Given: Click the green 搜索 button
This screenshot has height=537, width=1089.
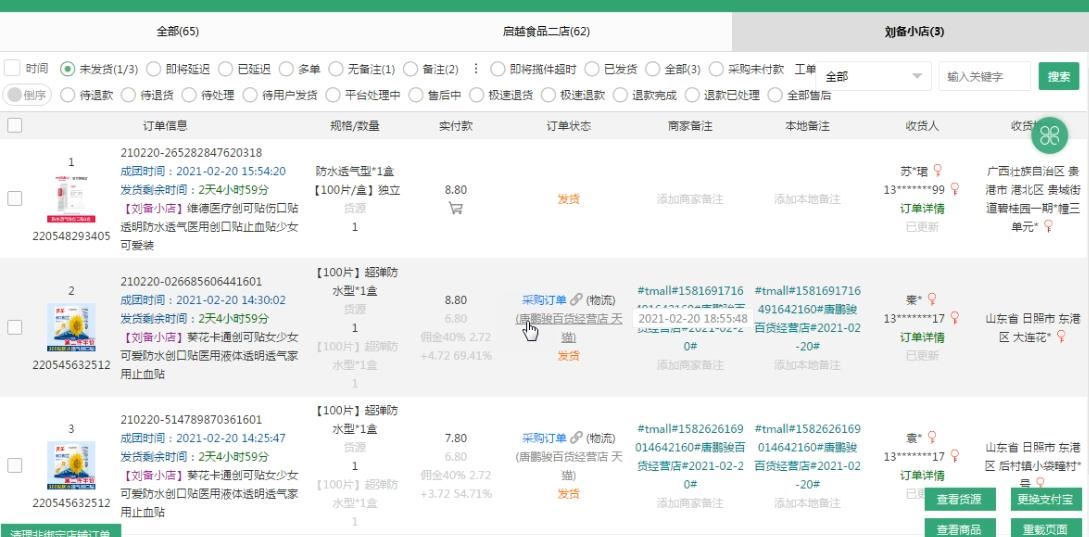Looking at the screenshot, I should [1058, 77].
